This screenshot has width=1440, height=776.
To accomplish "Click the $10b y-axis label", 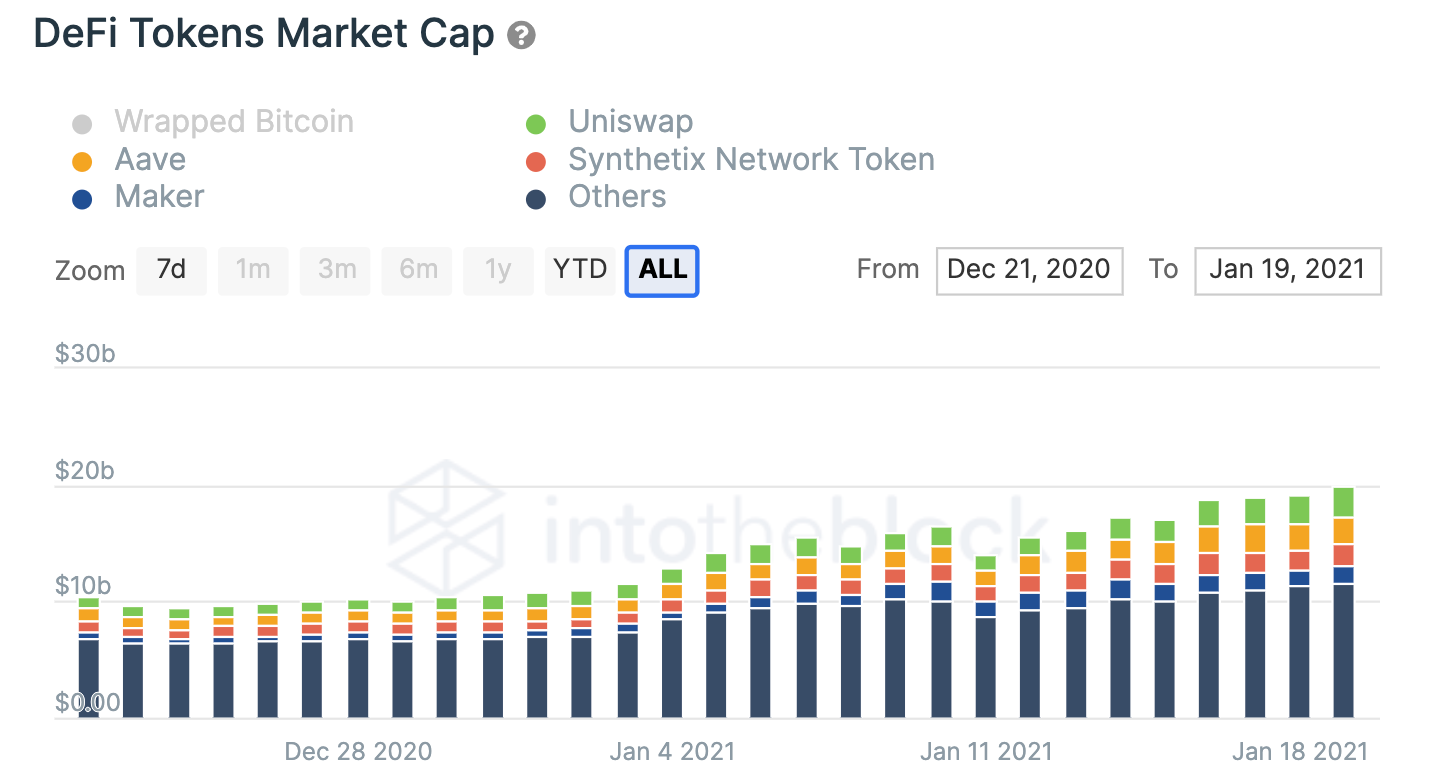I will tap(83, 586).
